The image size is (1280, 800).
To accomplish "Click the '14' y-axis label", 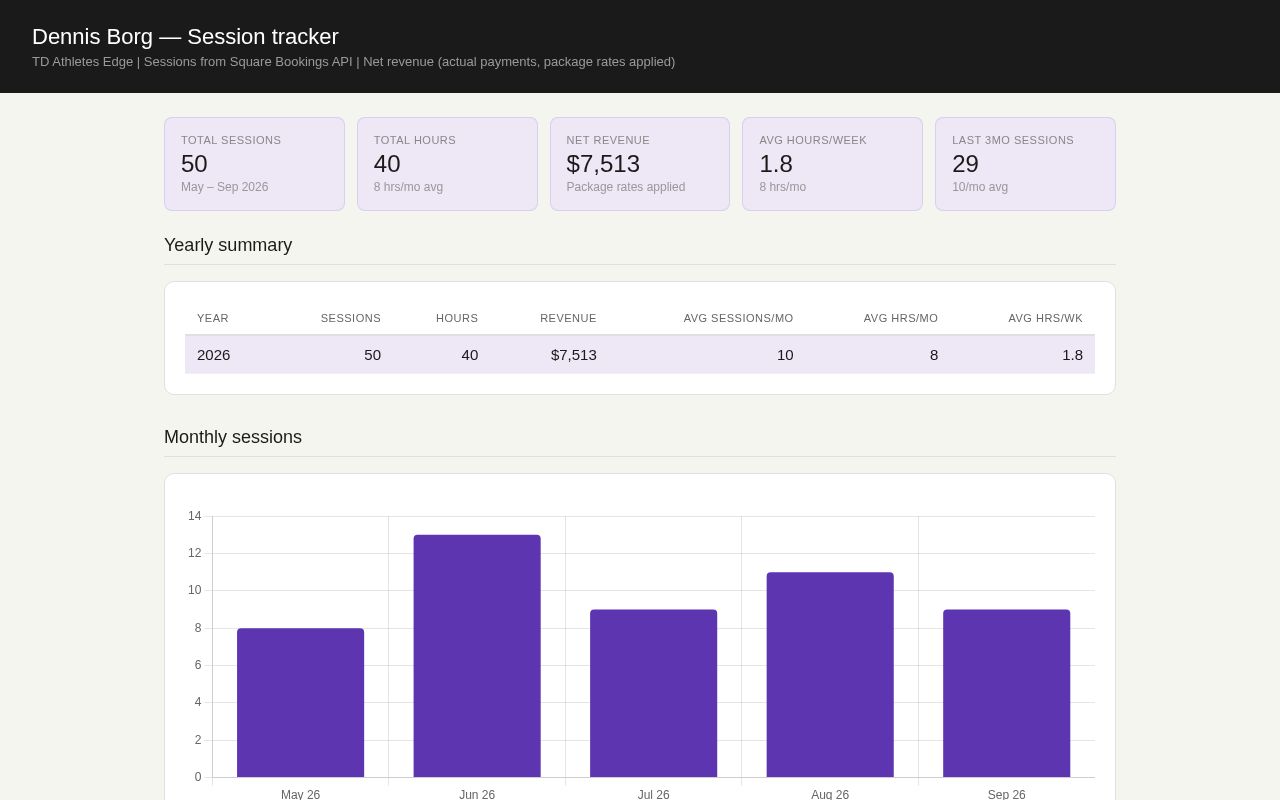I will (x=194, y=516).
